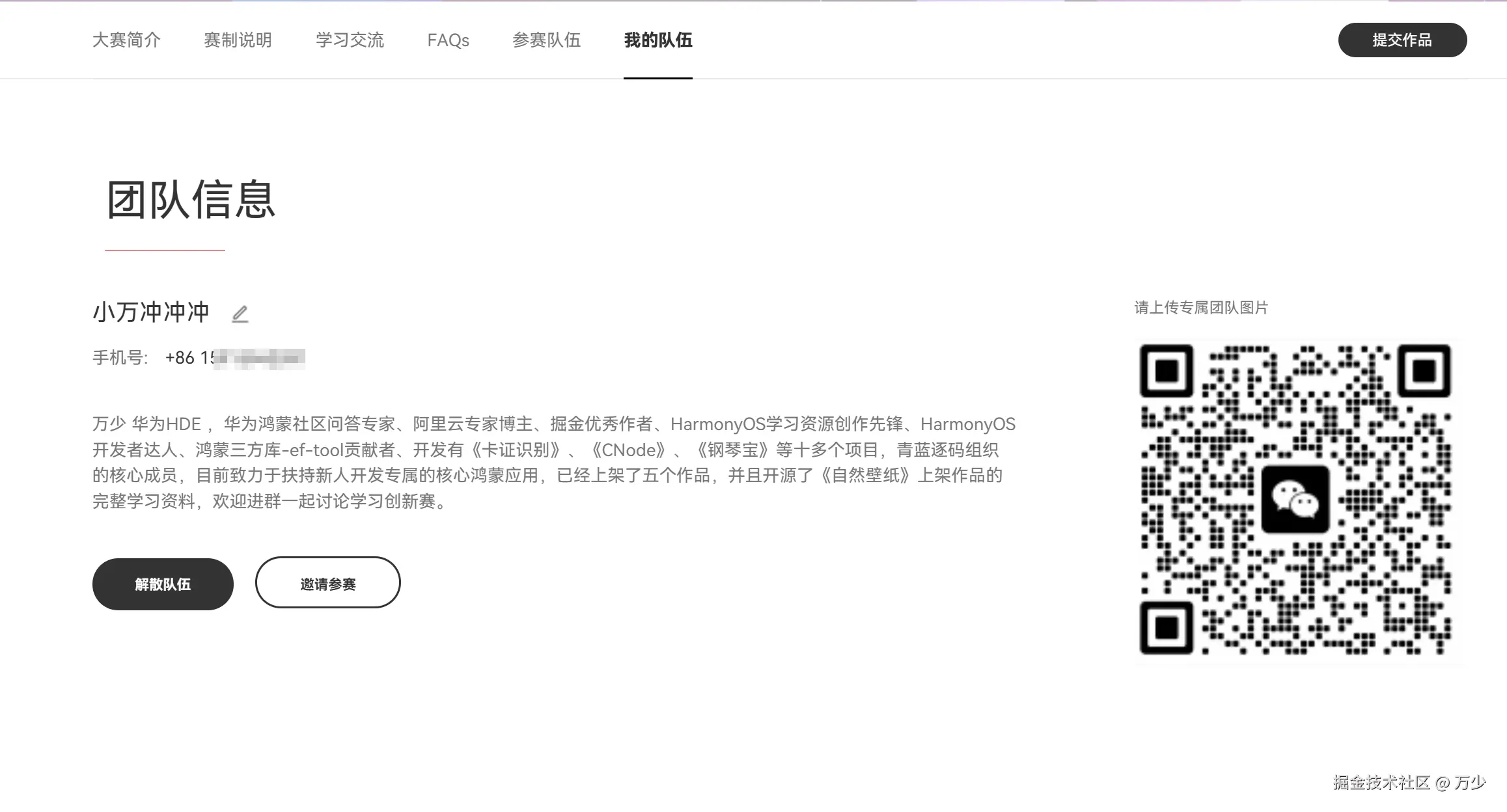Viewport: 1507px width, 812px height.
Task: Click the 邀请参赛 button
Action: [x=328, y=583]
